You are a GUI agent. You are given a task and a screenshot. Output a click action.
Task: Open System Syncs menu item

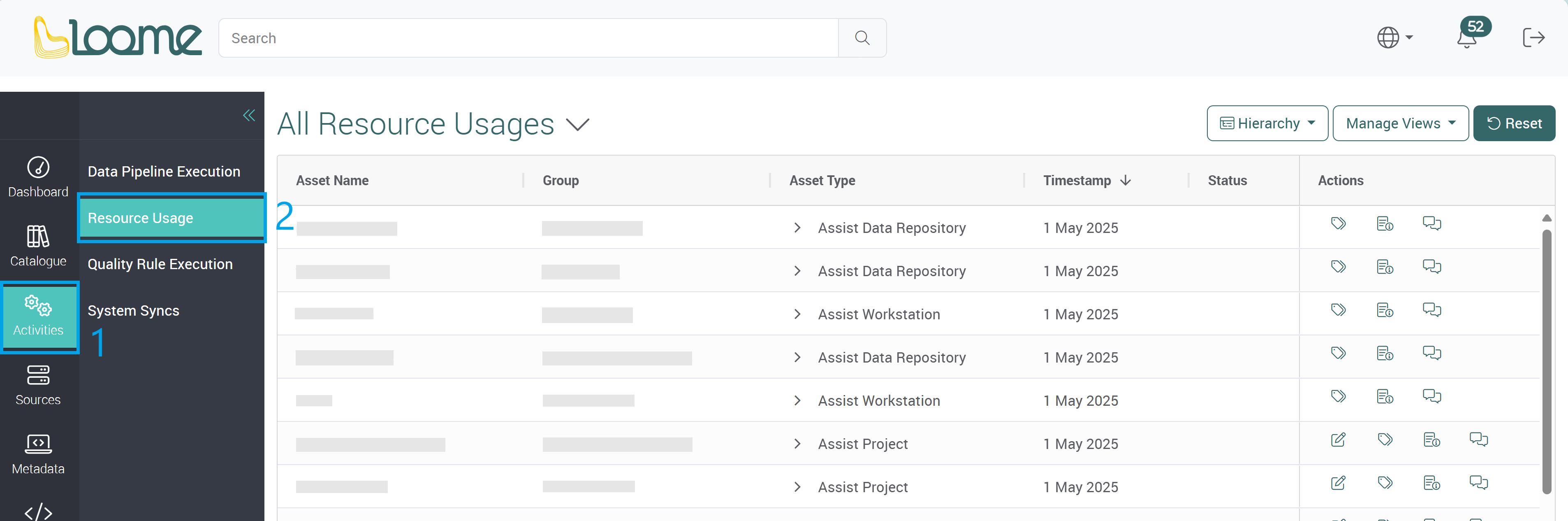point(133,311)
